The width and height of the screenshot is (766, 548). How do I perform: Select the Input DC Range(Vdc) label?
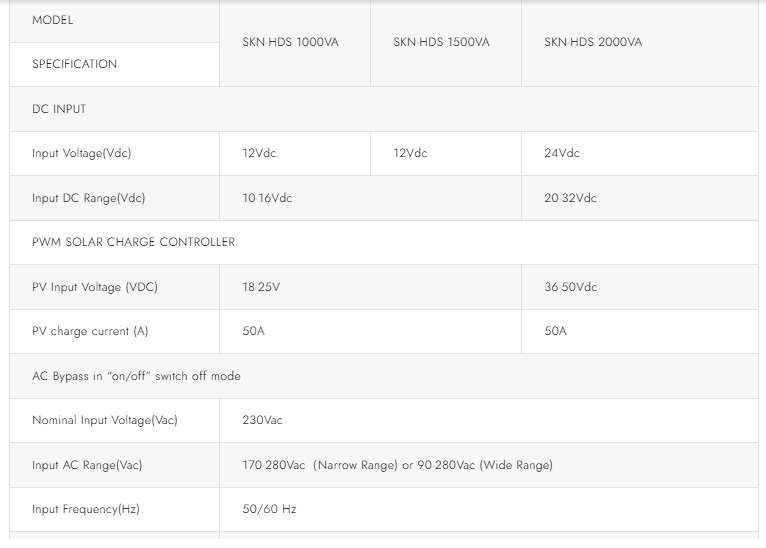88,198
